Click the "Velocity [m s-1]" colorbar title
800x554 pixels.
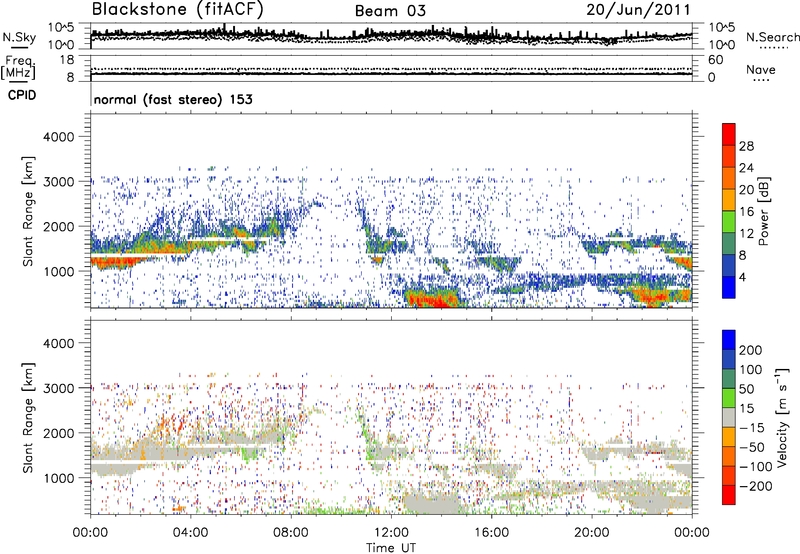click(x=782, y=417)
